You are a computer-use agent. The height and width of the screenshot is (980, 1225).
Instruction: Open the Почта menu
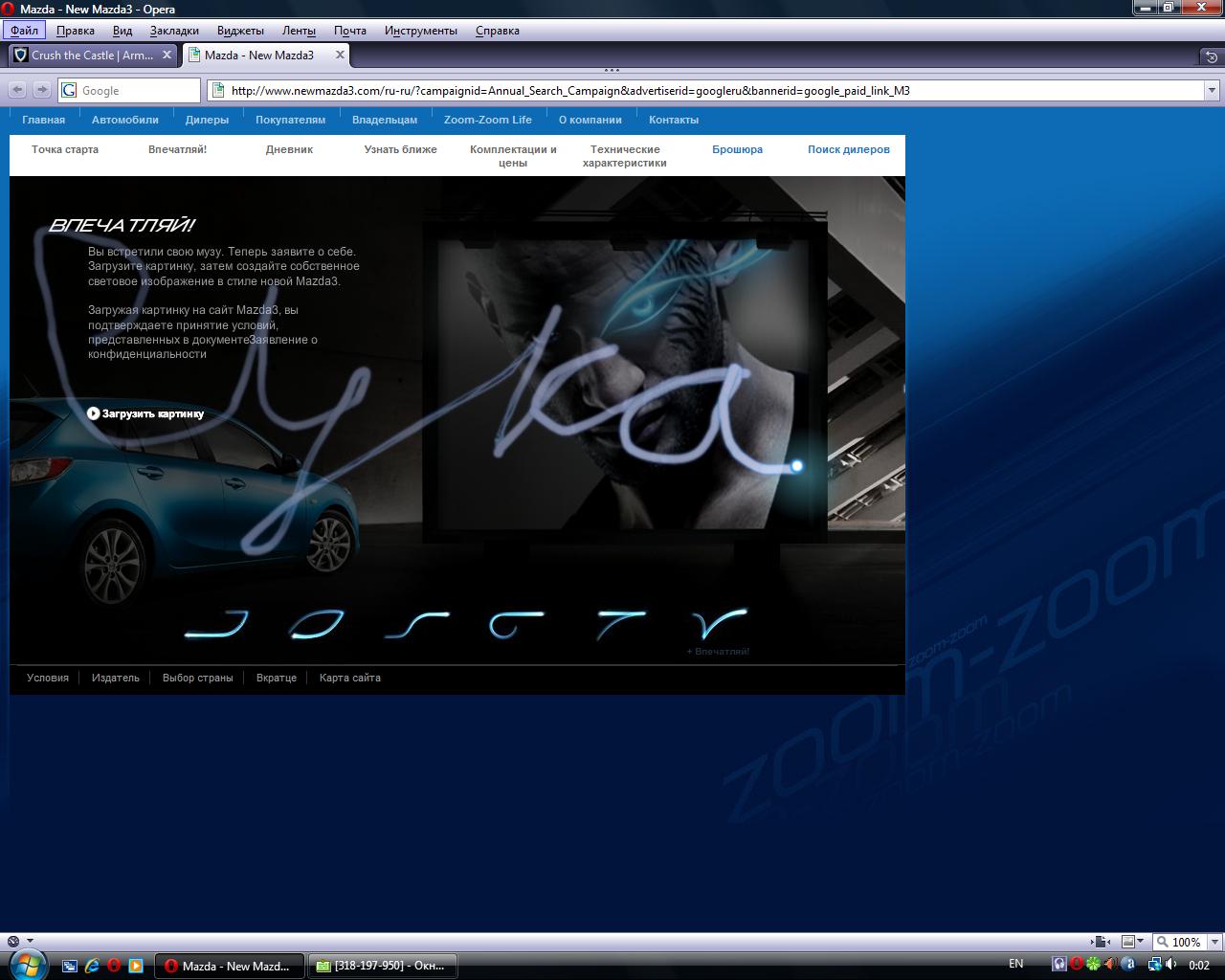[350, 31]
